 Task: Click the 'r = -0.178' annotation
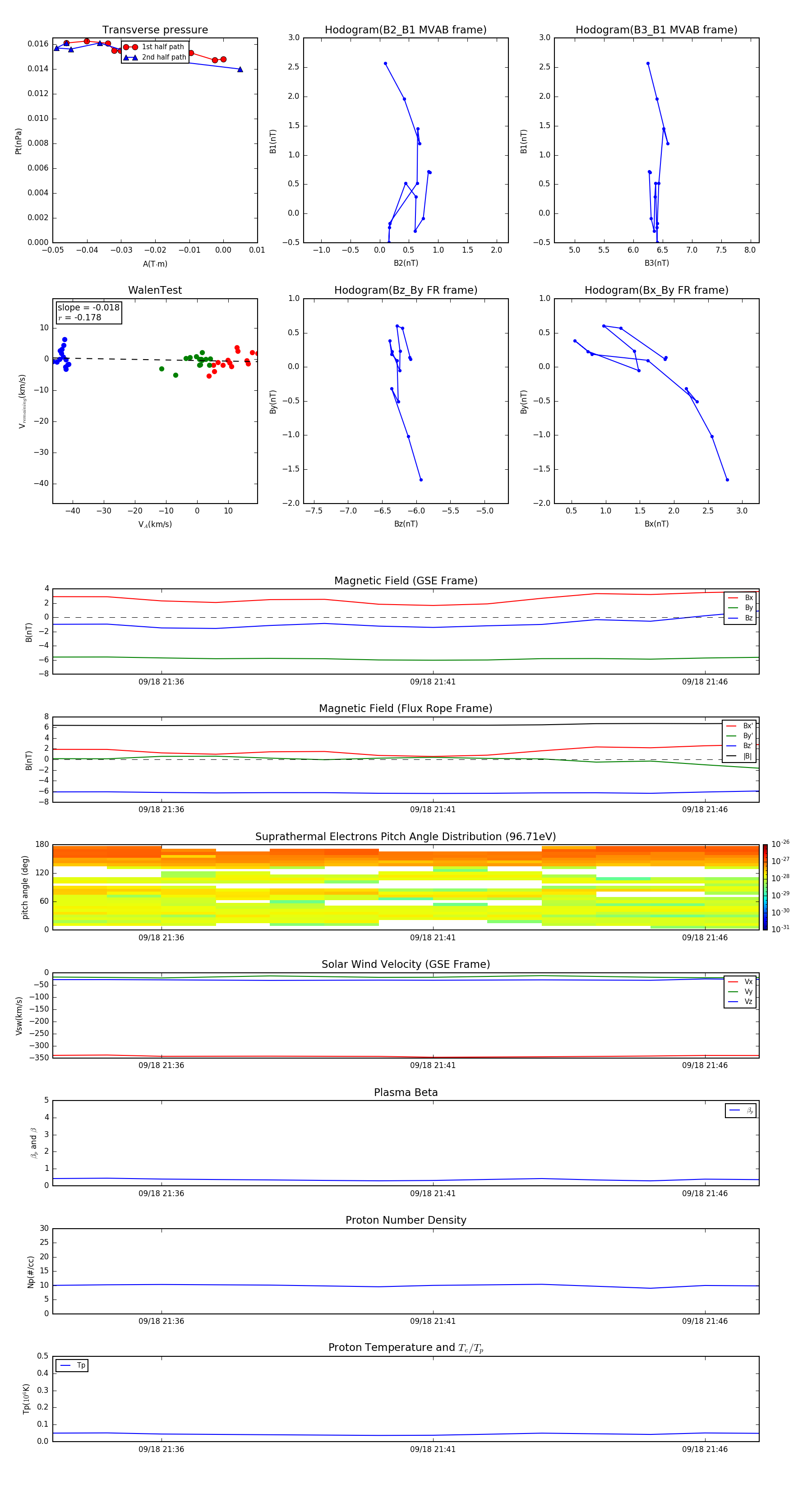point(80,317)
